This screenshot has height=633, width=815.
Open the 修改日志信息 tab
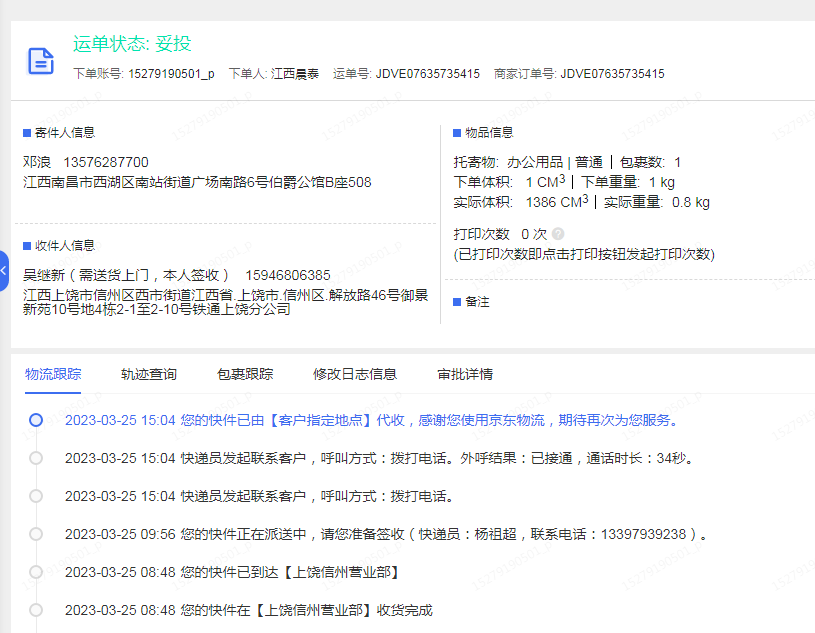[355, 374]
